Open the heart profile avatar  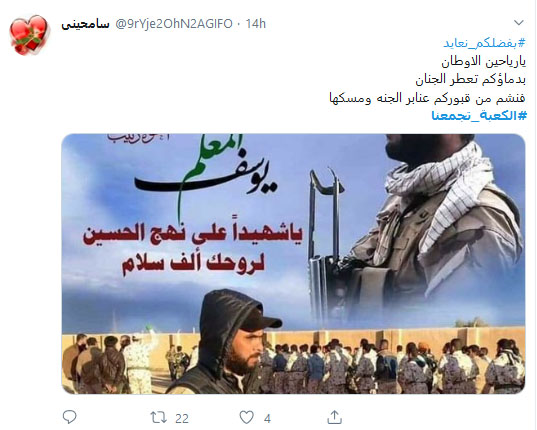28,34
